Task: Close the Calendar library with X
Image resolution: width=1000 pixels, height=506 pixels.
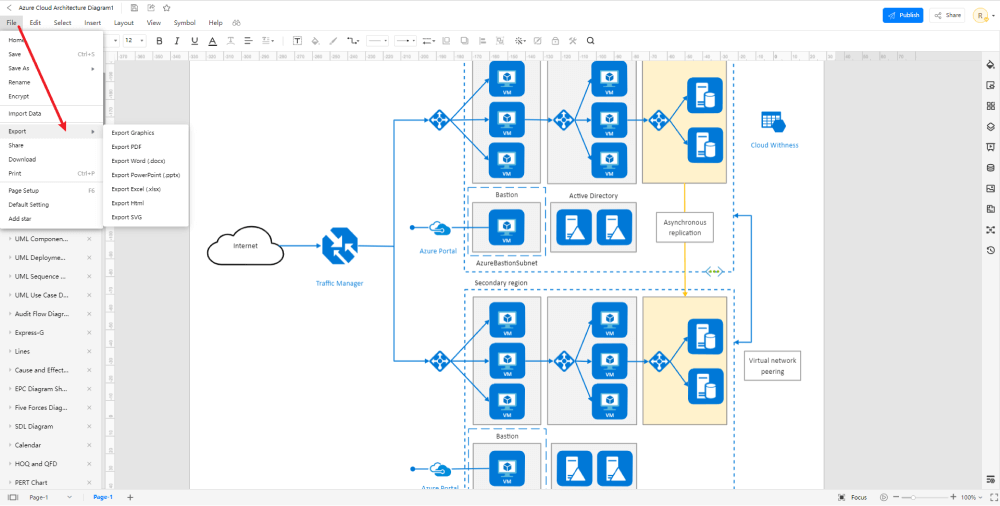Action: (89, 445)
